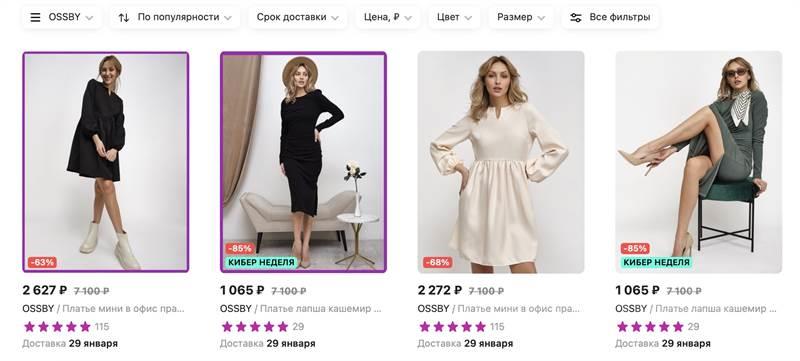The image size is (800, 361).
Task: Click the -63% discount badge
Action: pyautogui.click(x=42, y=263)
